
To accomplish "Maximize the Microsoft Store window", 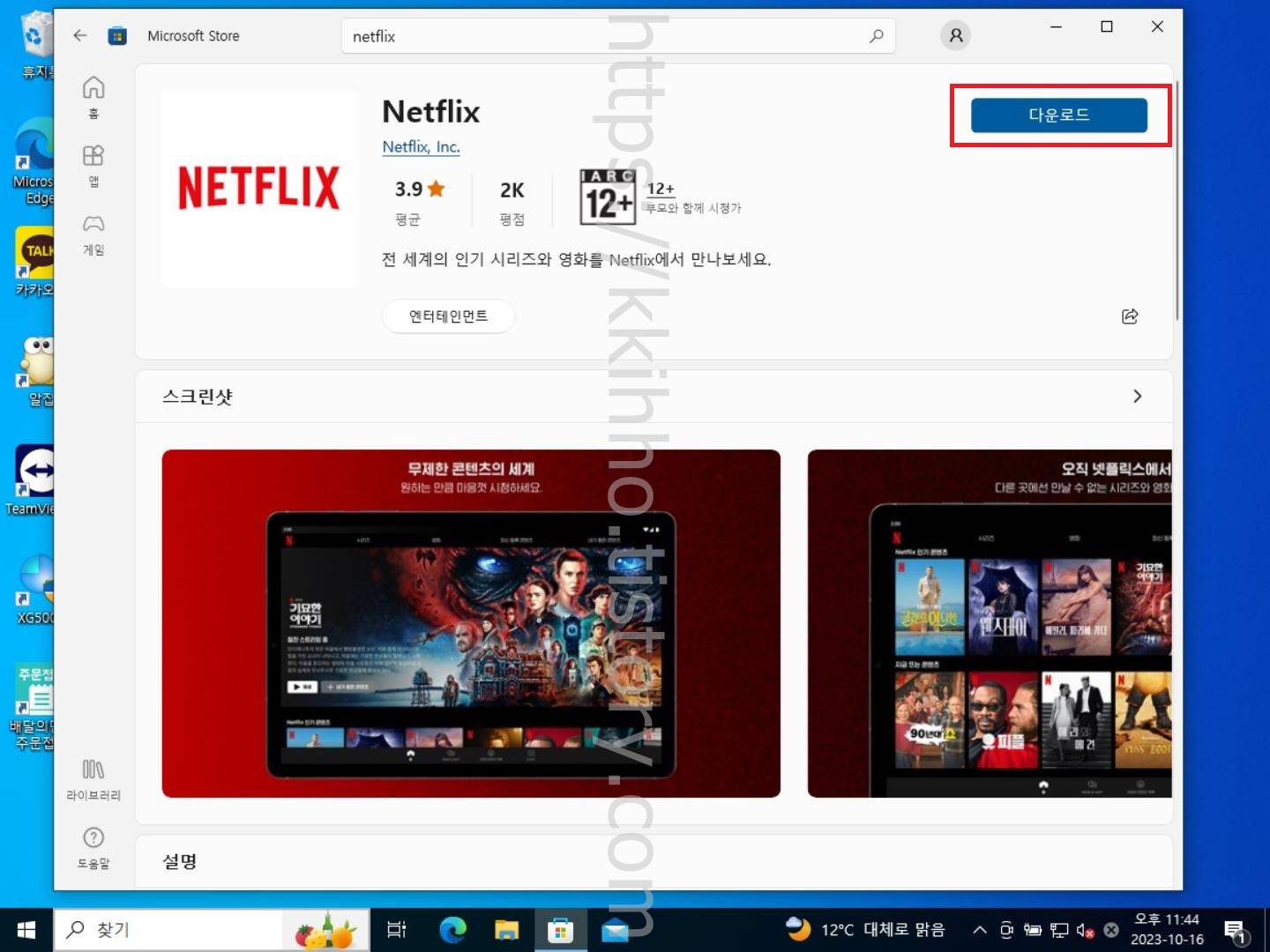I will pos(1107,27).
